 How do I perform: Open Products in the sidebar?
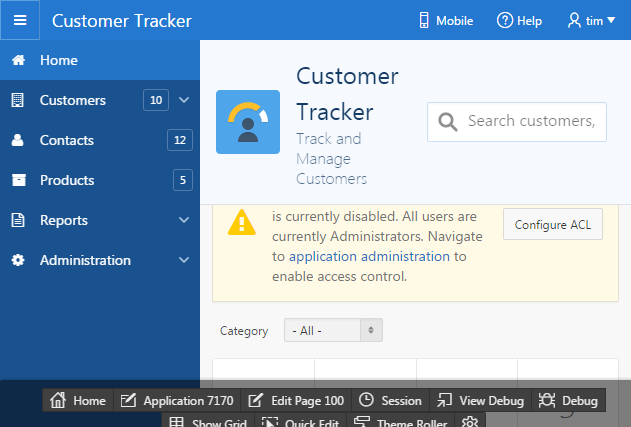coord(67,180)
